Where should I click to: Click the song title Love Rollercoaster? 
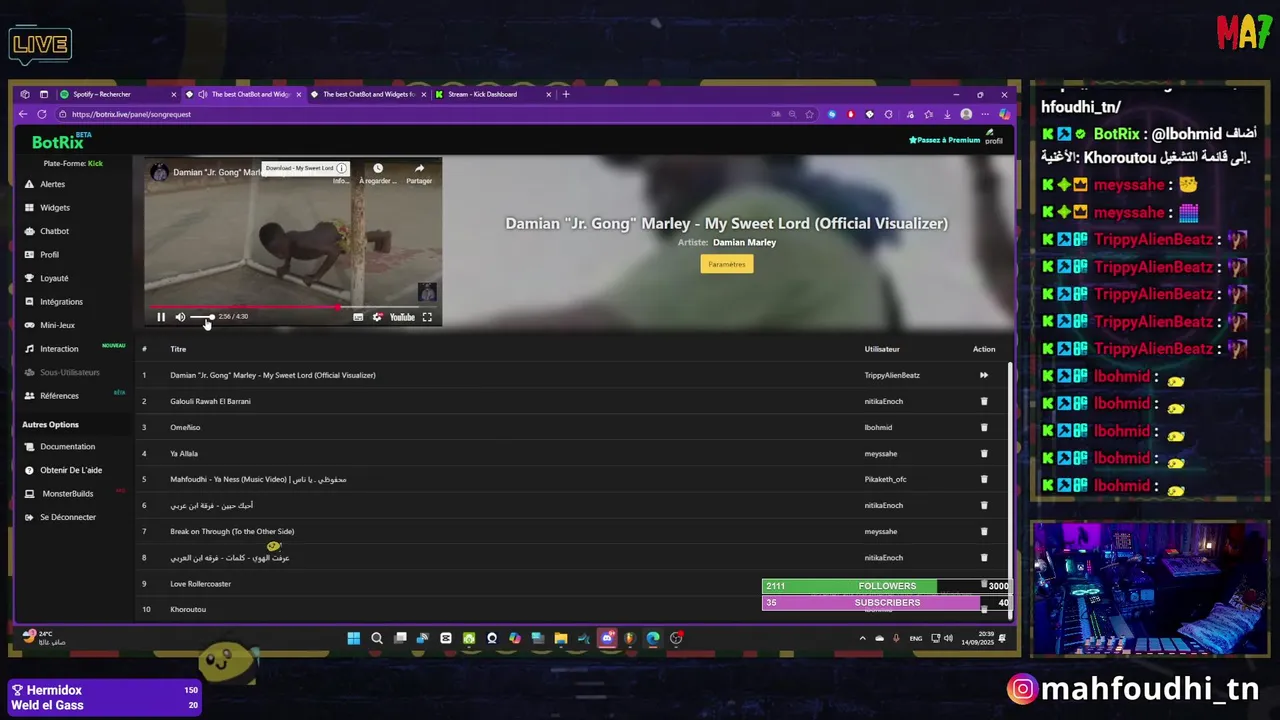[200, 584]
